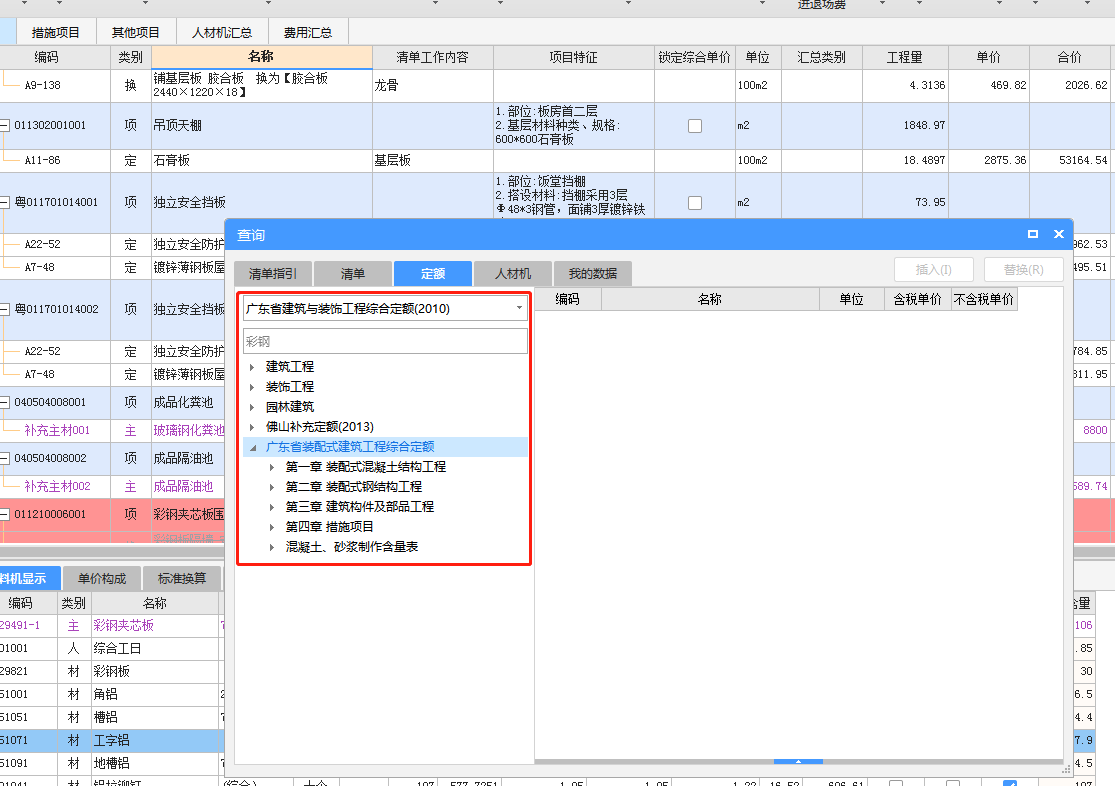This screenshot has height=786, width=1115.
Task: Click the collapse arrow handle below query results
Action: (x=798, y=762)
